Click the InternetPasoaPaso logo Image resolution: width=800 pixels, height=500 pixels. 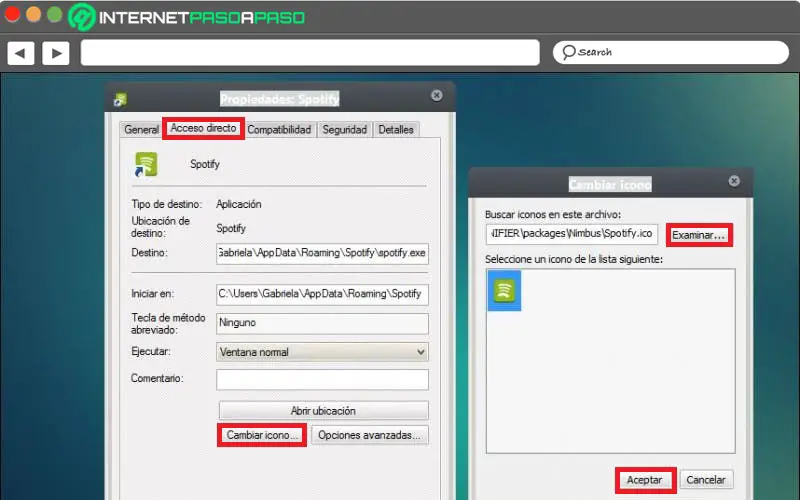pos(187,17)
